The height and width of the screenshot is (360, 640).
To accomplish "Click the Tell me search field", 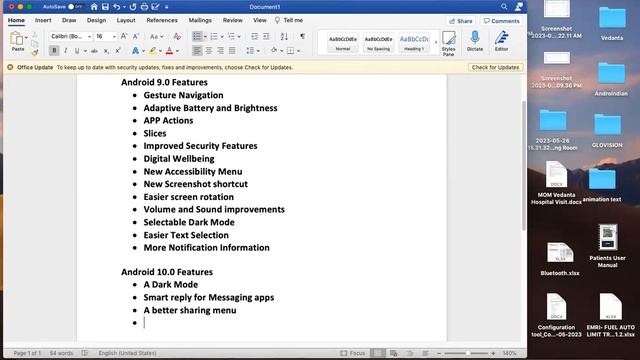I will (x=289, y=20).
